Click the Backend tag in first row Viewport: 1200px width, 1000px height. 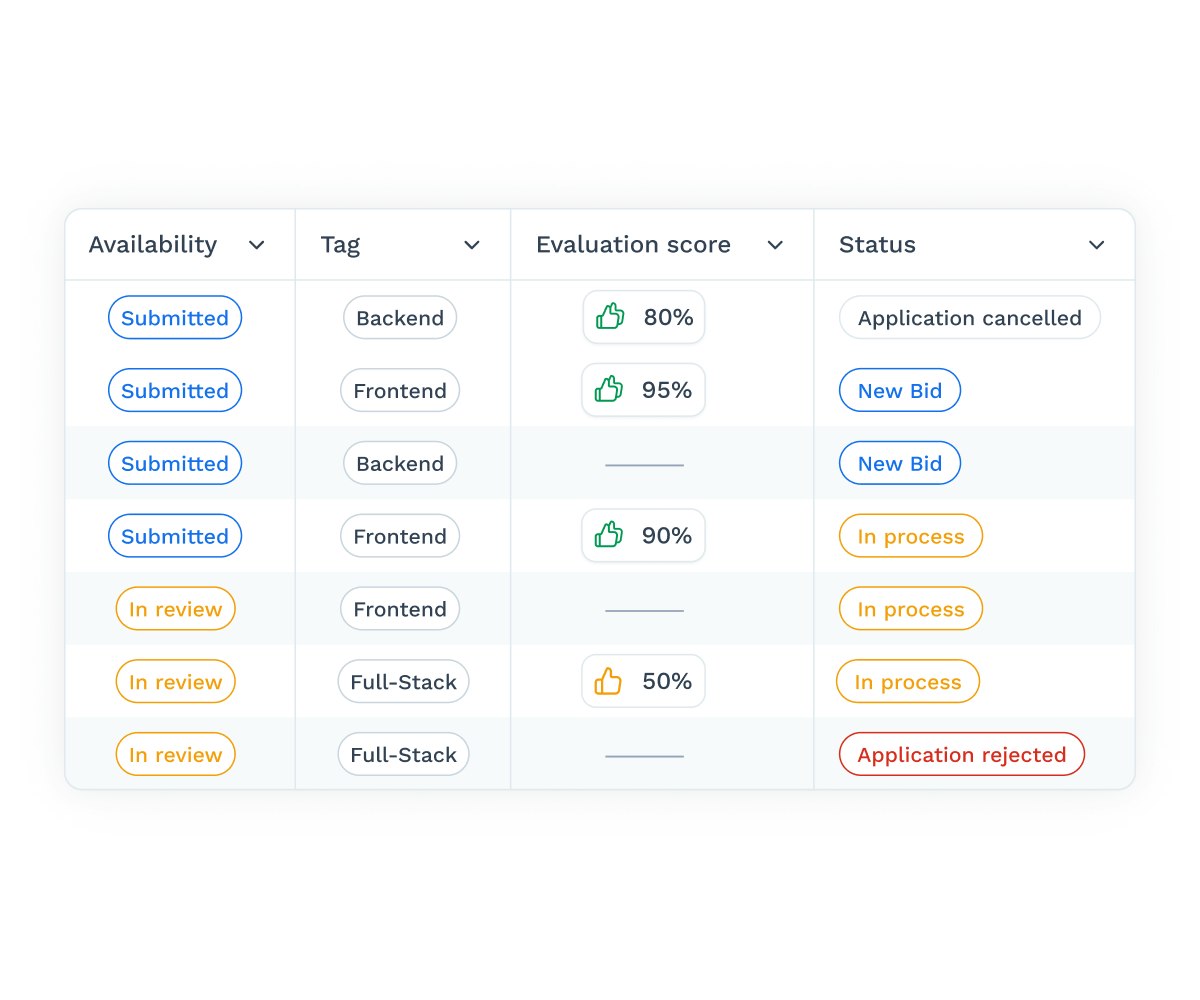click(x=400, y=318)
